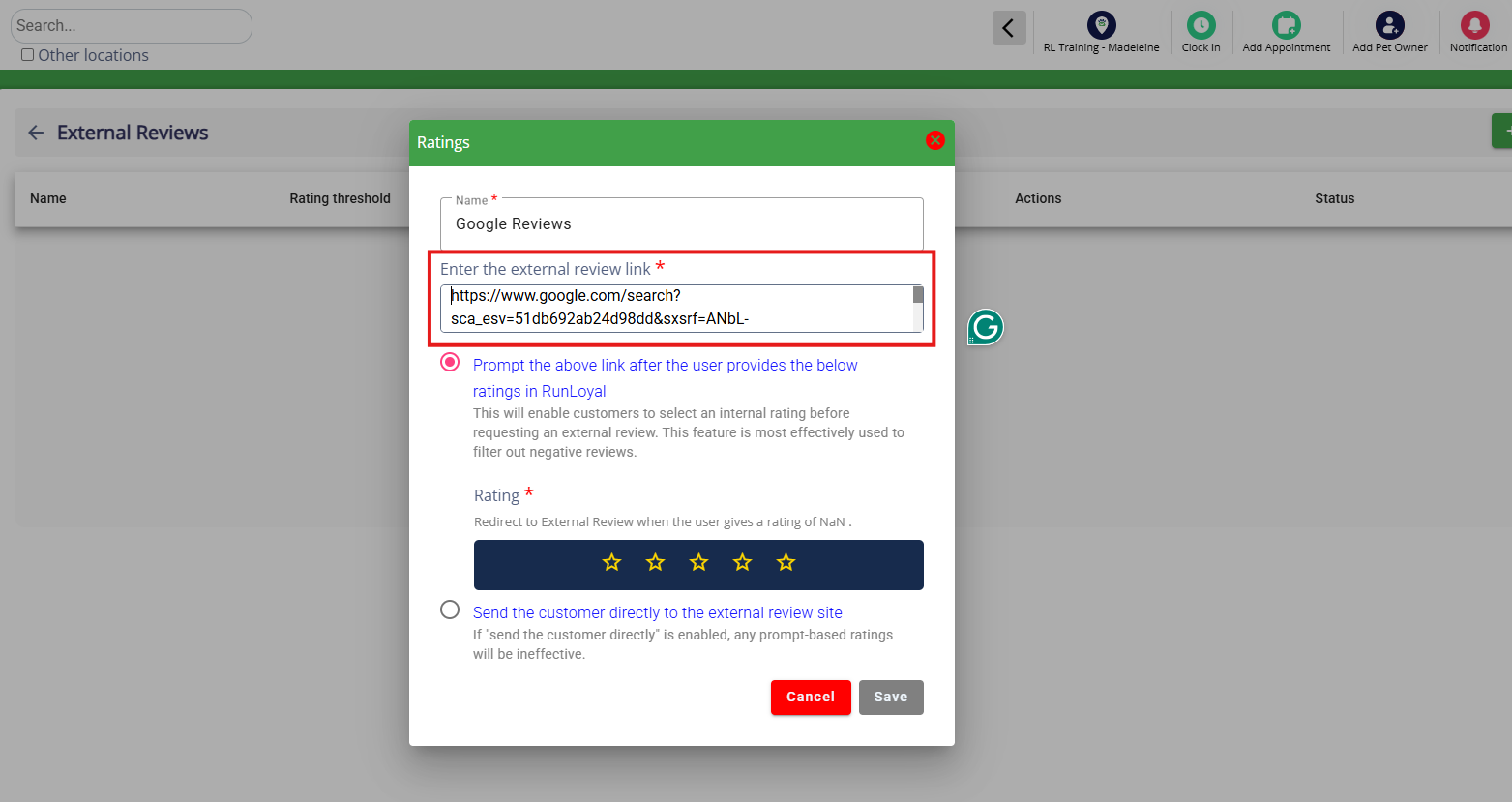Collapse header with left chevron button
Screen dimensions: 1512x802
(1009, 27)
